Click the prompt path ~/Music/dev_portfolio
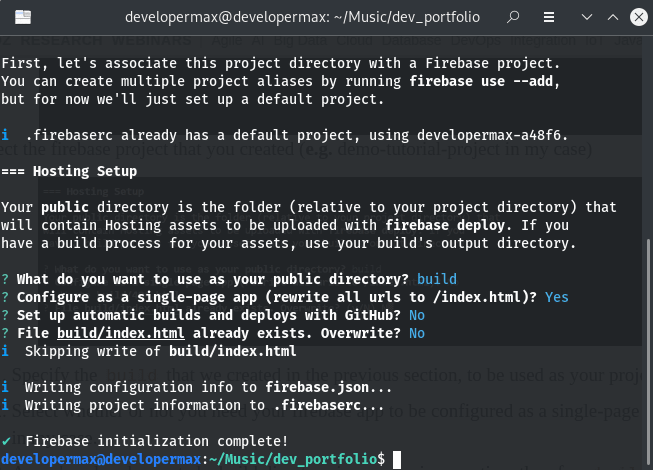The image size is (653, 470). point(293,459)
